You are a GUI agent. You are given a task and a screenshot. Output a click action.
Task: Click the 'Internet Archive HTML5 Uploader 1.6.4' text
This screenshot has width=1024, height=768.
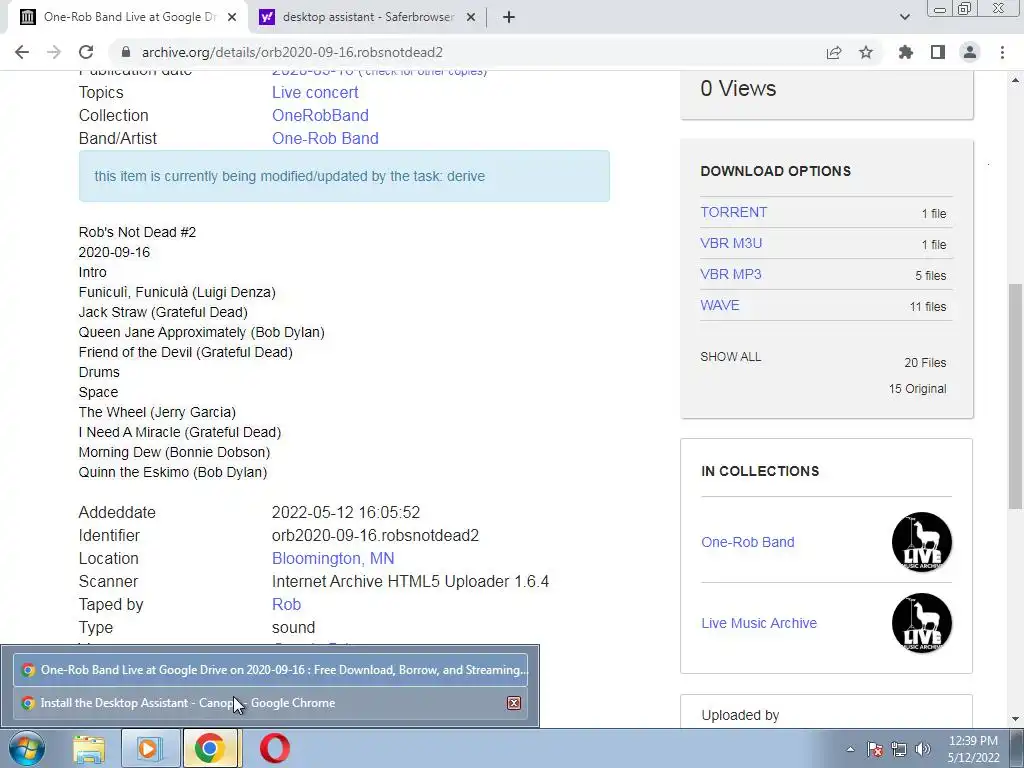point(410,581)
